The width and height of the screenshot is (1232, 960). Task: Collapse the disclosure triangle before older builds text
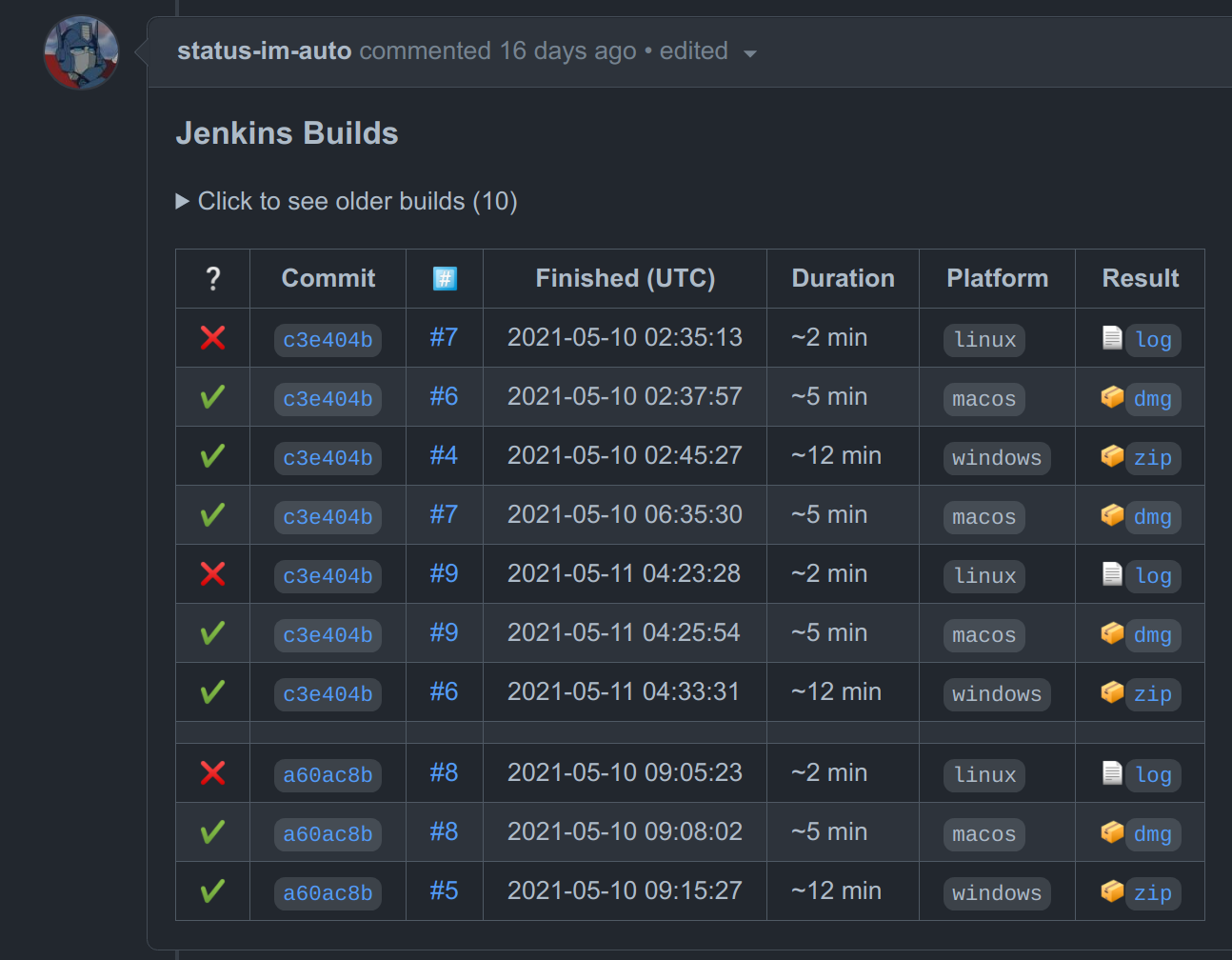point(182,201)
